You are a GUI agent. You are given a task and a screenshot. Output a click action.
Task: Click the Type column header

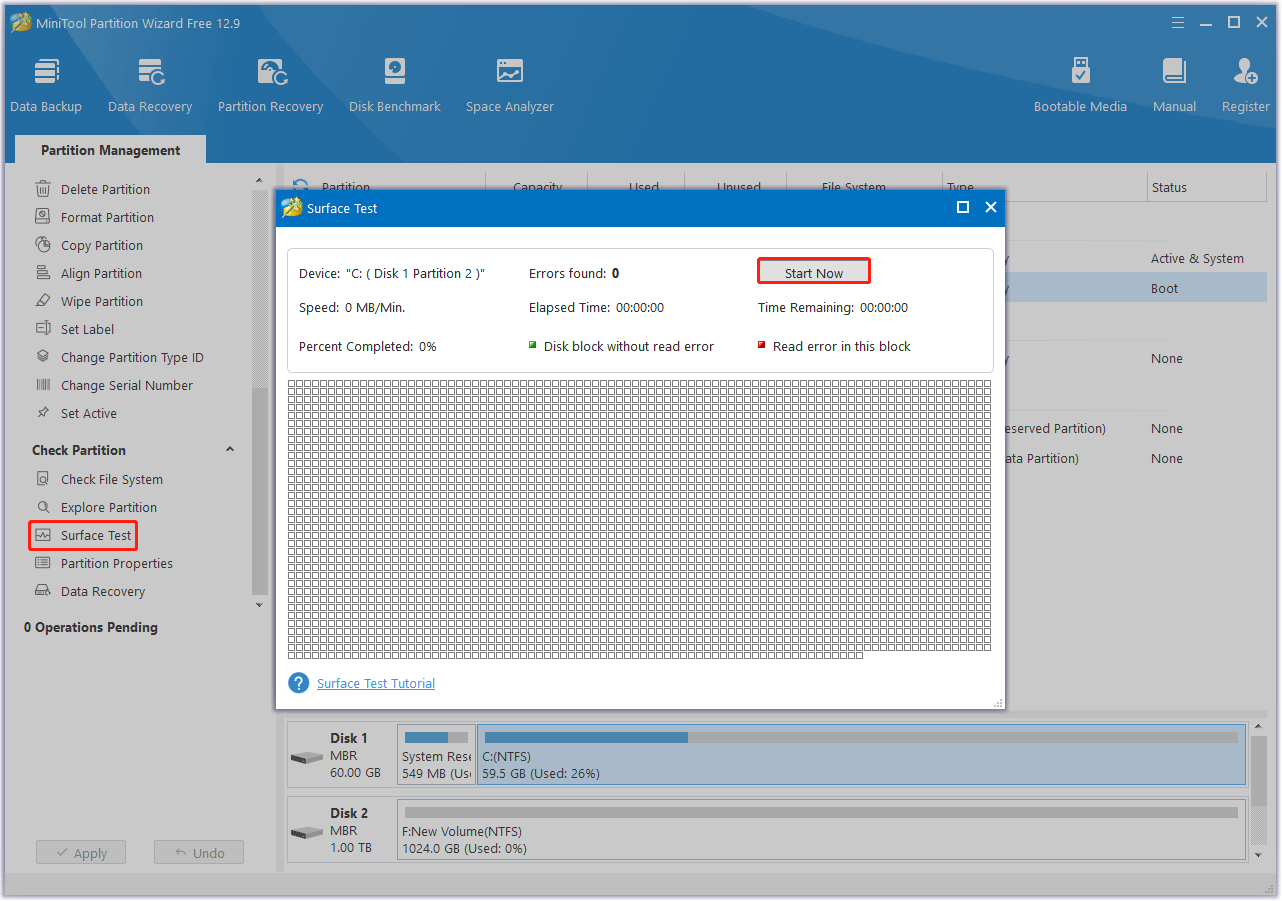1045,187
